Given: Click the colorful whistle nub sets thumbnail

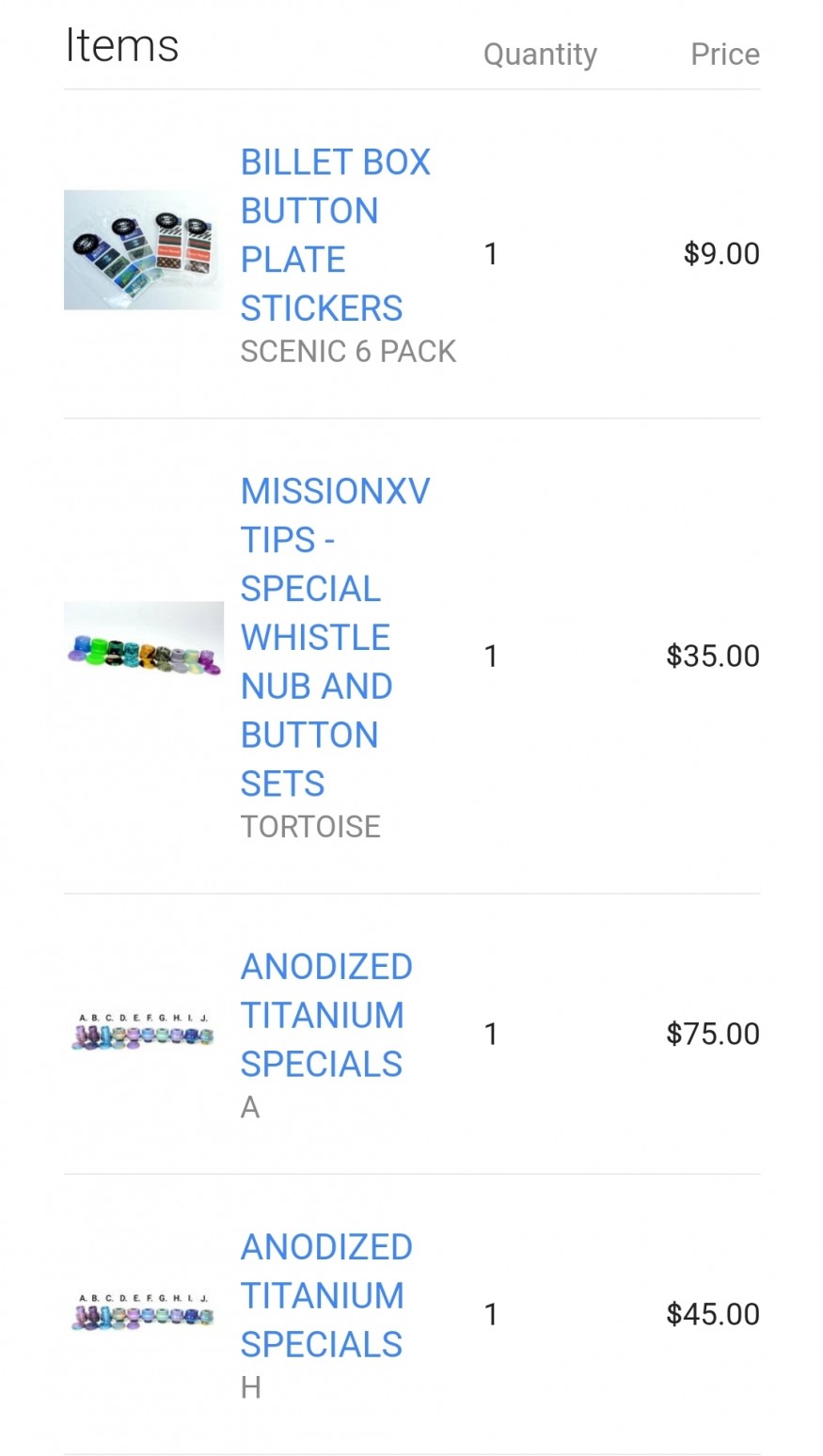Looking at the screenshot, I should coord(143,648).
